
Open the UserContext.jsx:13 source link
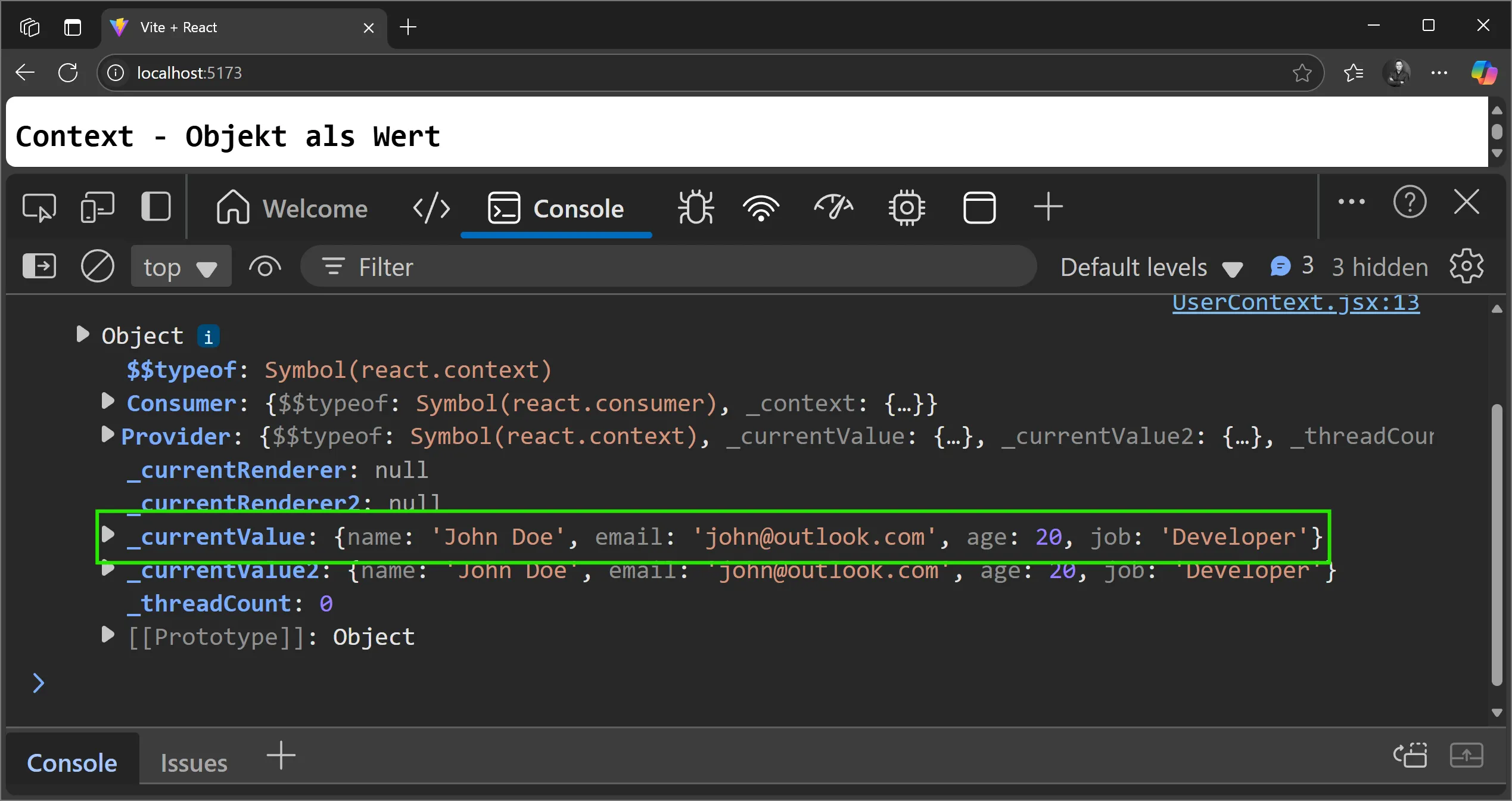point(1296,303)
